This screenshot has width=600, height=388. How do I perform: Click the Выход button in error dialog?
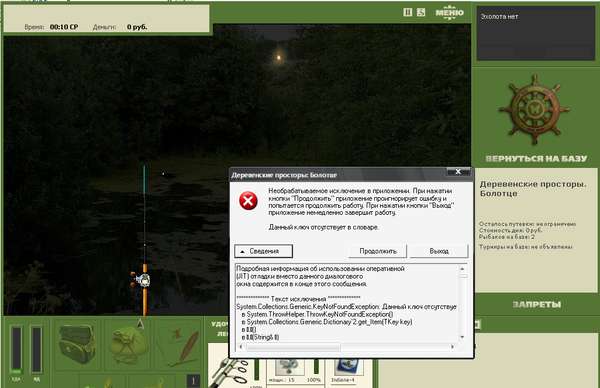point(439,251)
